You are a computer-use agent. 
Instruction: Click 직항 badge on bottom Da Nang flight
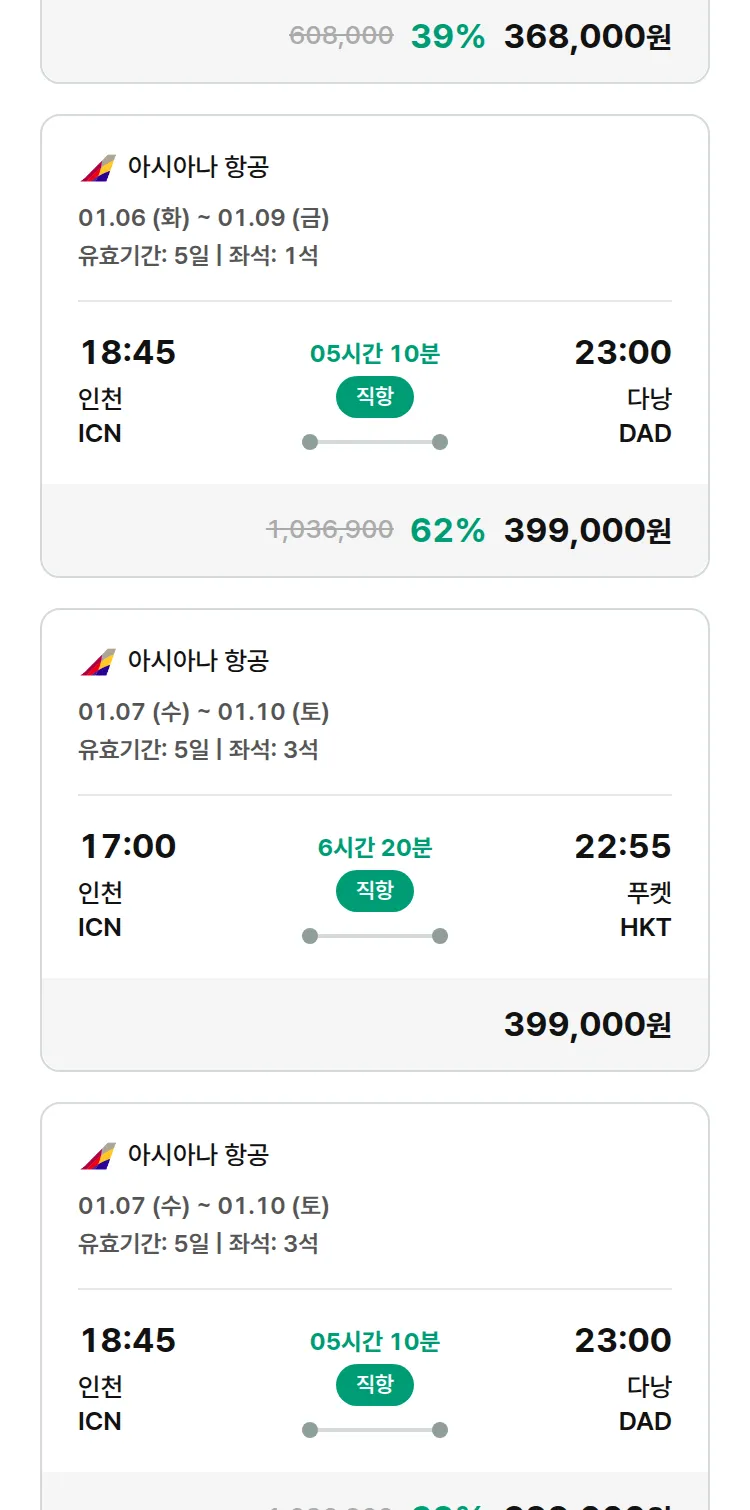(x=374, y=1385)
